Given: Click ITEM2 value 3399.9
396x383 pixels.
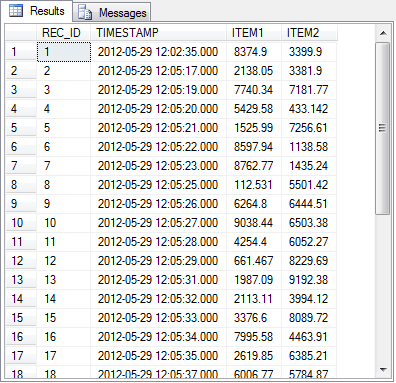Looking at the screenshot, I should tap(305, 52).
